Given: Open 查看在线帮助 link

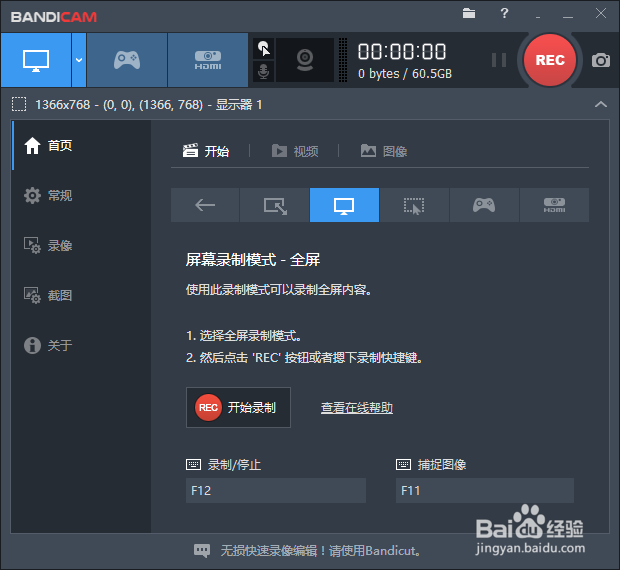Looking at the screenshot, I should (x=357, y=408).
